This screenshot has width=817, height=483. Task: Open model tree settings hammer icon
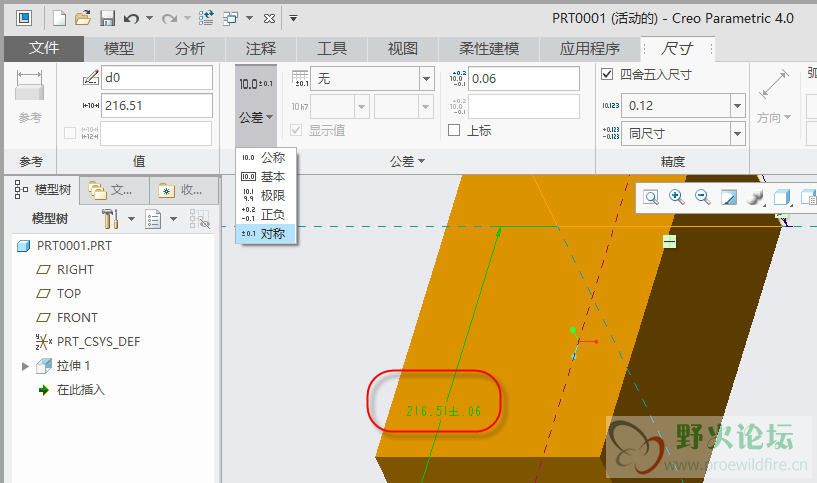click(x=110, y=219)
